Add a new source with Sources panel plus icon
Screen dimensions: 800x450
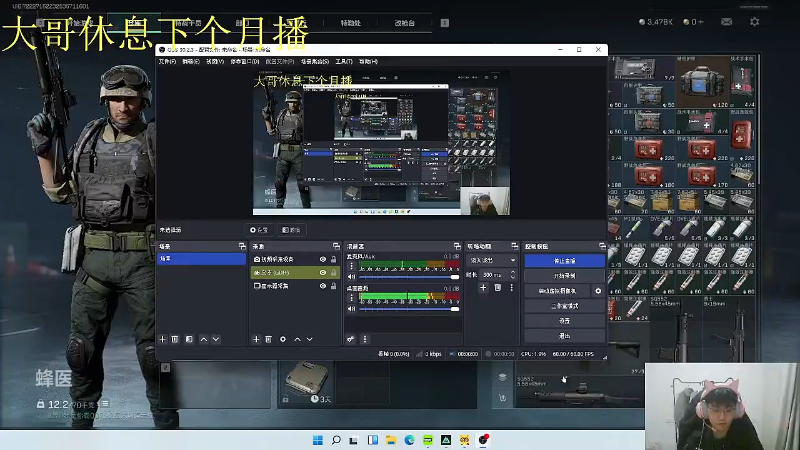click(256, 339)
